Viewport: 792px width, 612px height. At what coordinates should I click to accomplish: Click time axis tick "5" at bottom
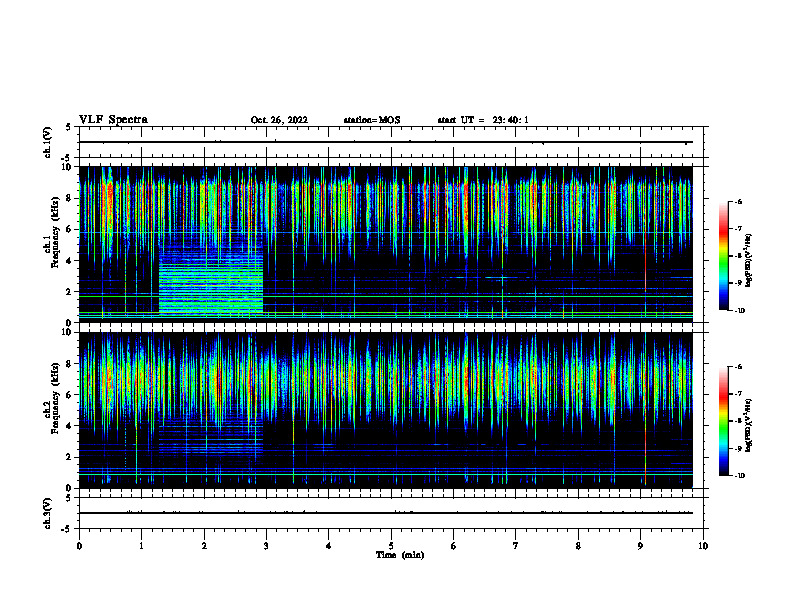pyautogui.click(x=391, y=546)
